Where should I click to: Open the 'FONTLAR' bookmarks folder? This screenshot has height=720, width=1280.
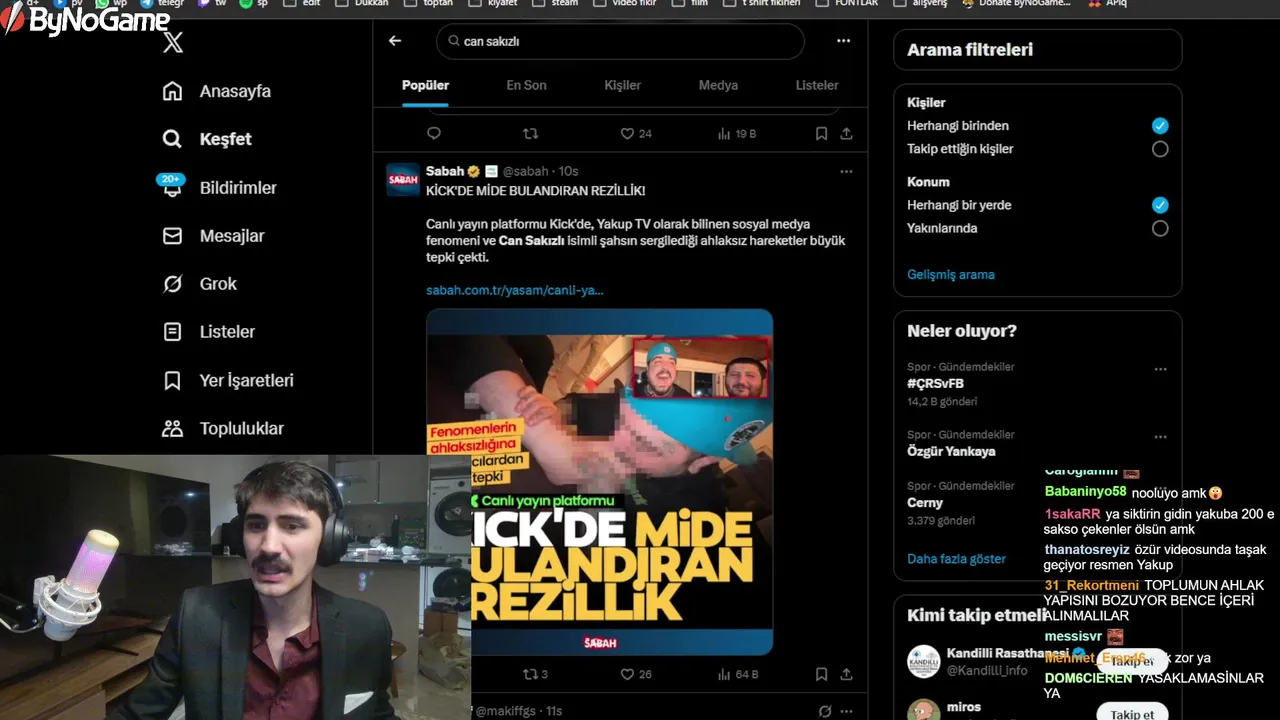tap(848, 4)
